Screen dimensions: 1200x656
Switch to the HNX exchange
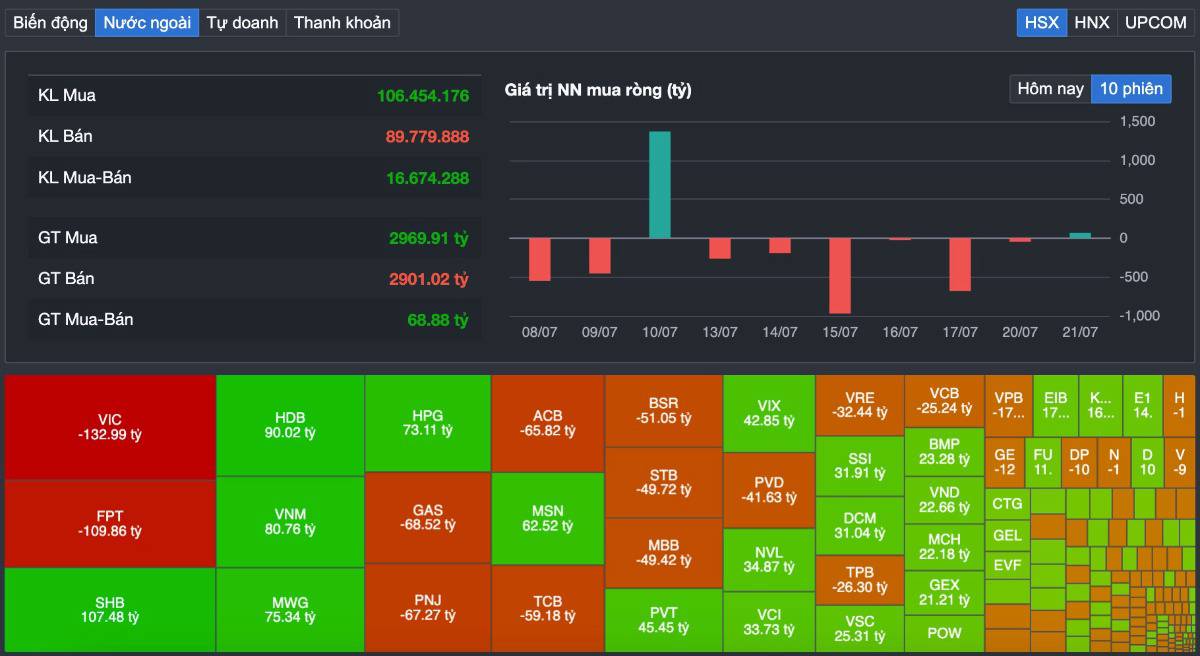pyautogui.click(x=1091, y=22)
